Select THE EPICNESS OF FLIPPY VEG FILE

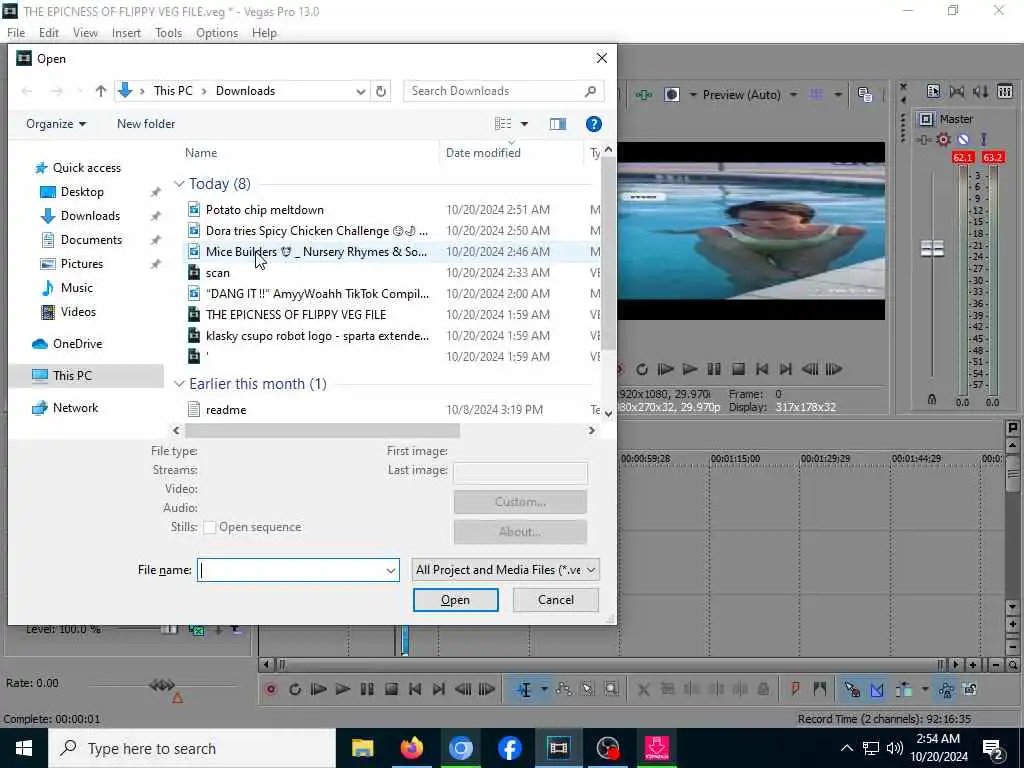296,315
